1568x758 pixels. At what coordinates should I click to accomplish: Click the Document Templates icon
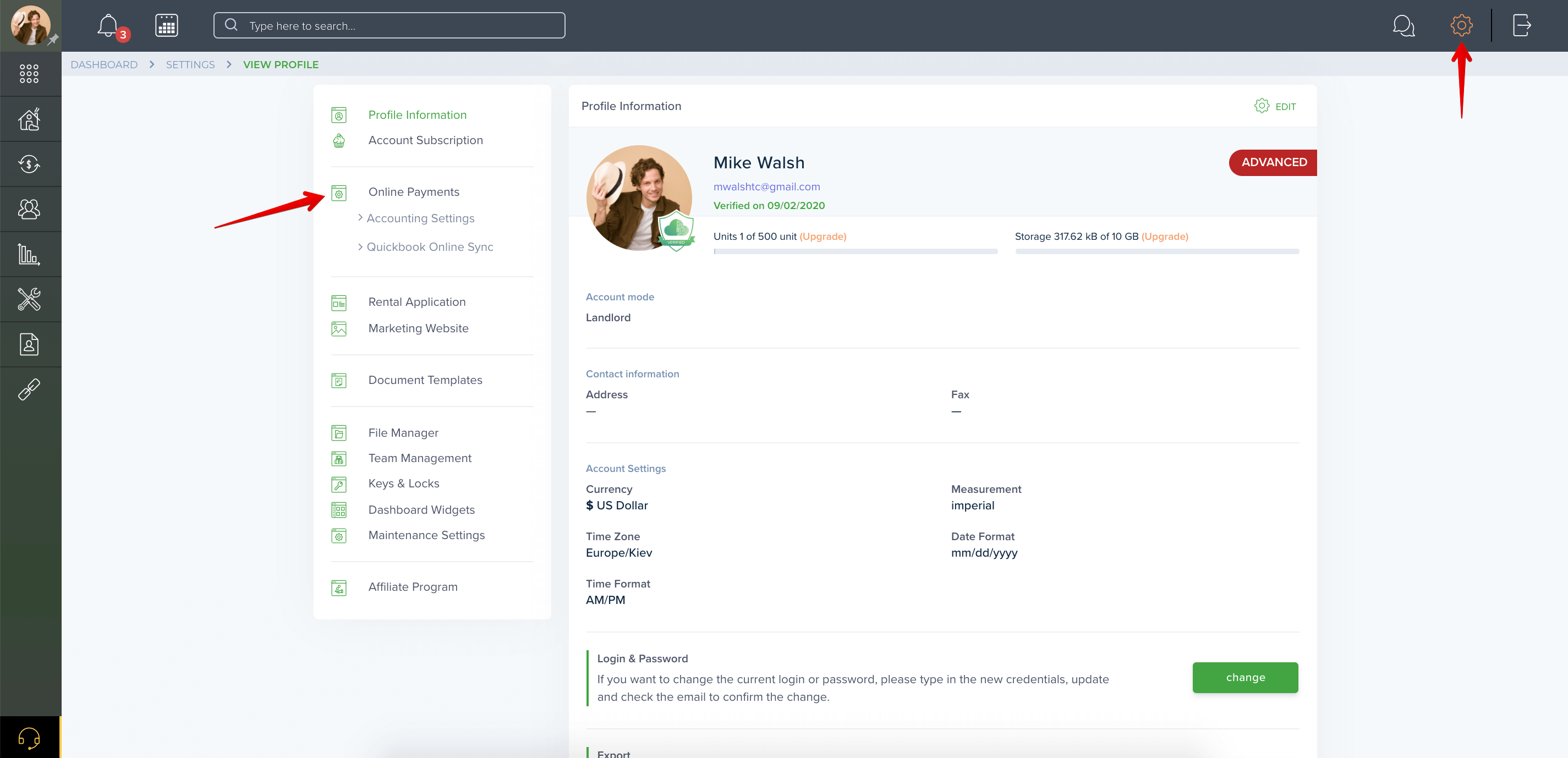pos(339,381)
